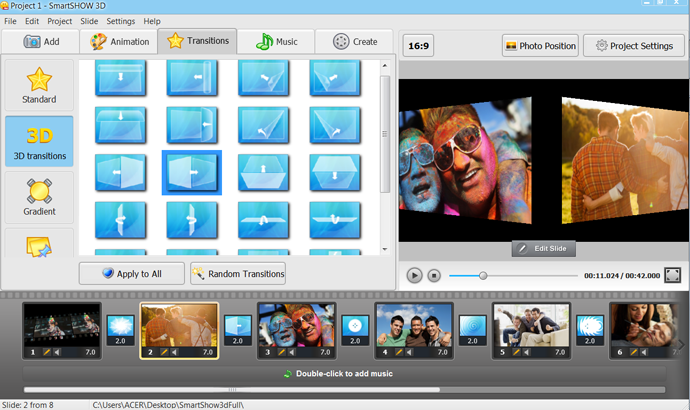The image size is (690, 410).
Task: Open the Settings menu
Action: pyautogui.click(x=121, y=21)
